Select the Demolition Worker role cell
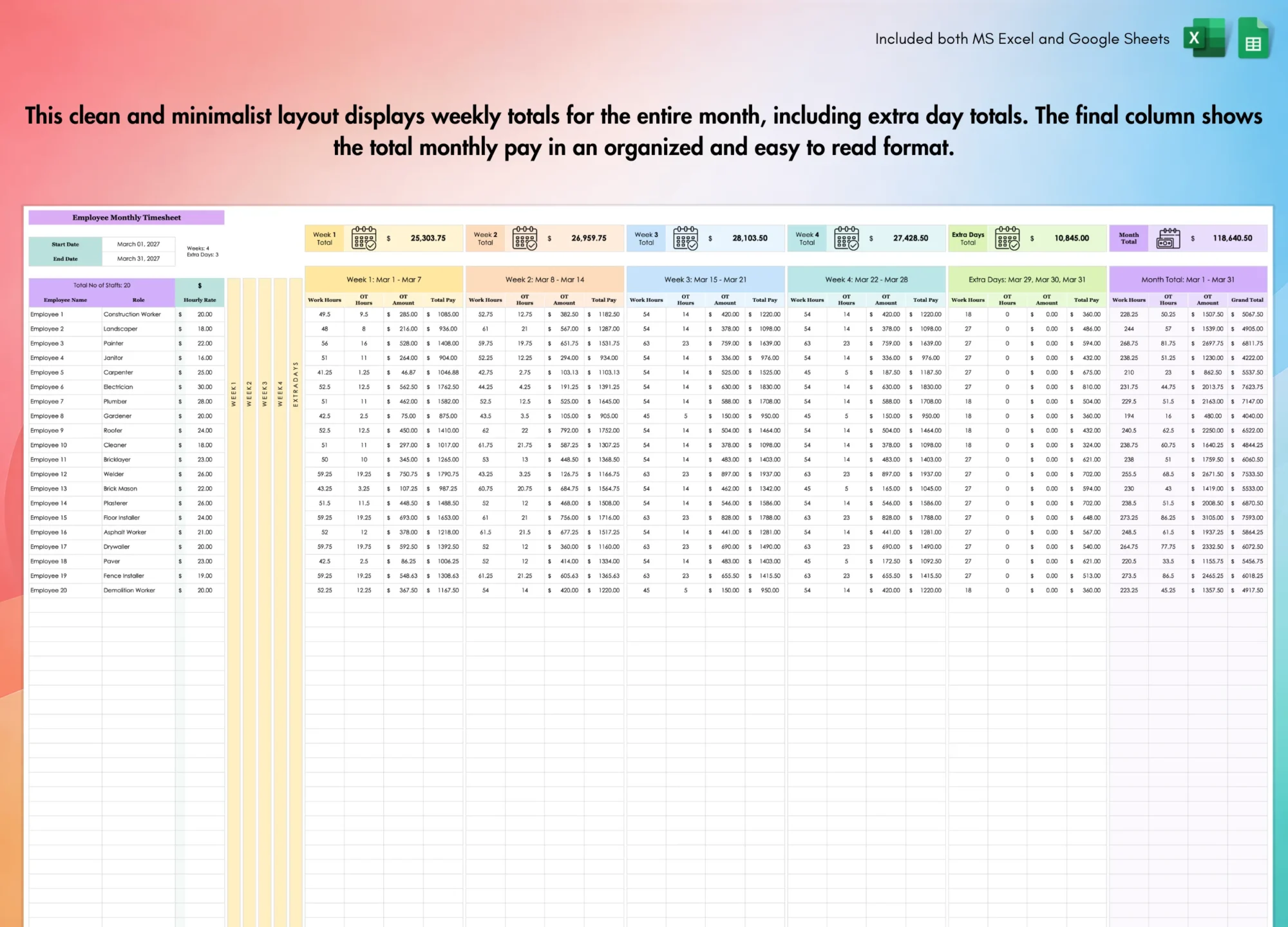 tap(138, 590)
